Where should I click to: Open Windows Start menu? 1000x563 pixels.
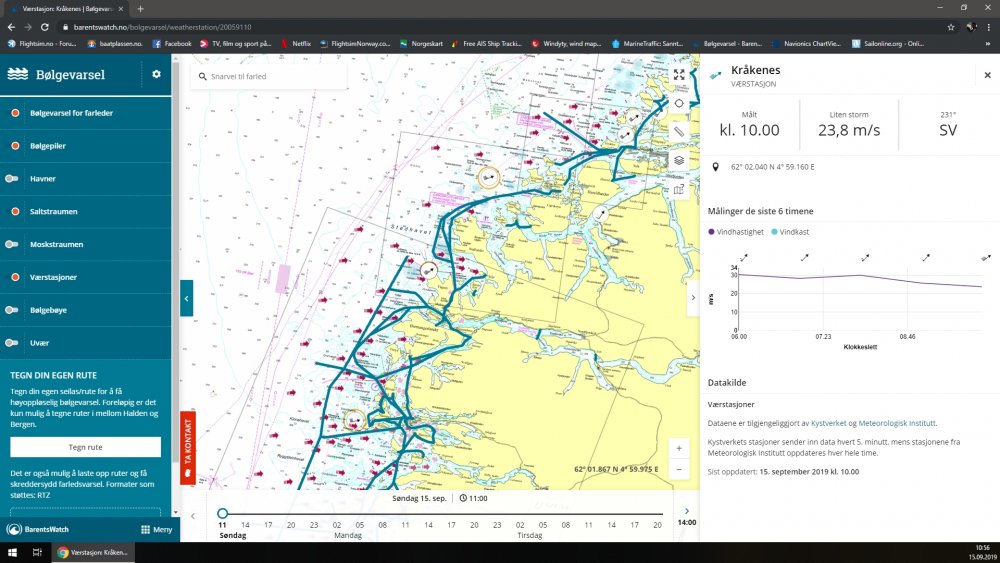[11, 552]
